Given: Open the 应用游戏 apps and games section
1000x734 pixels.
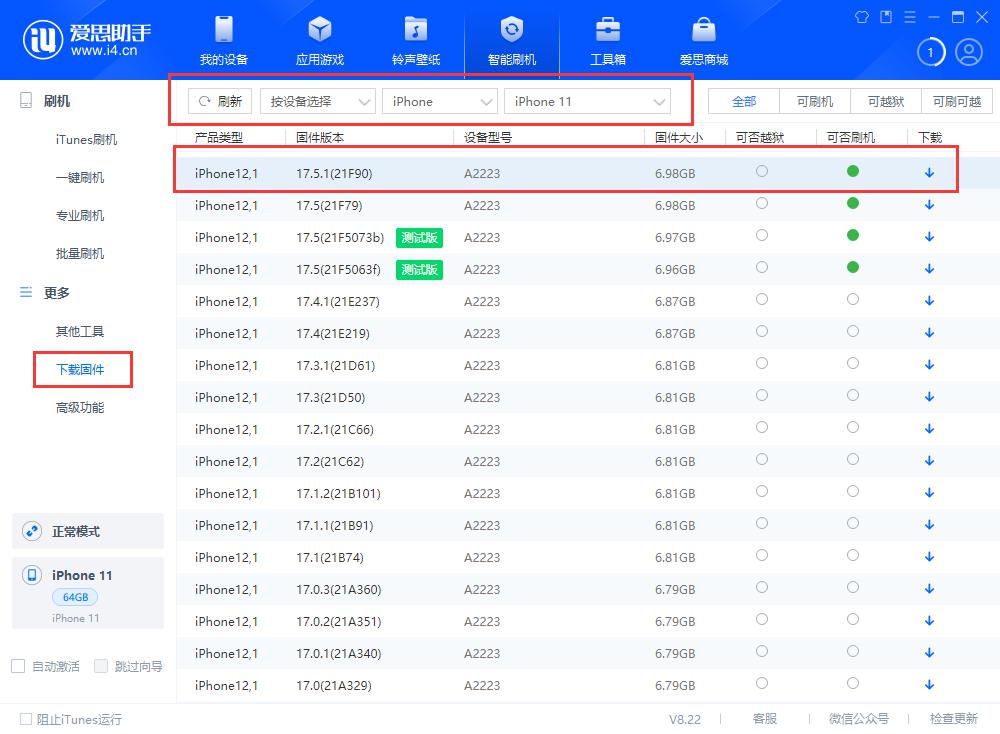Looking at the screenshot, I should (319, 40).
